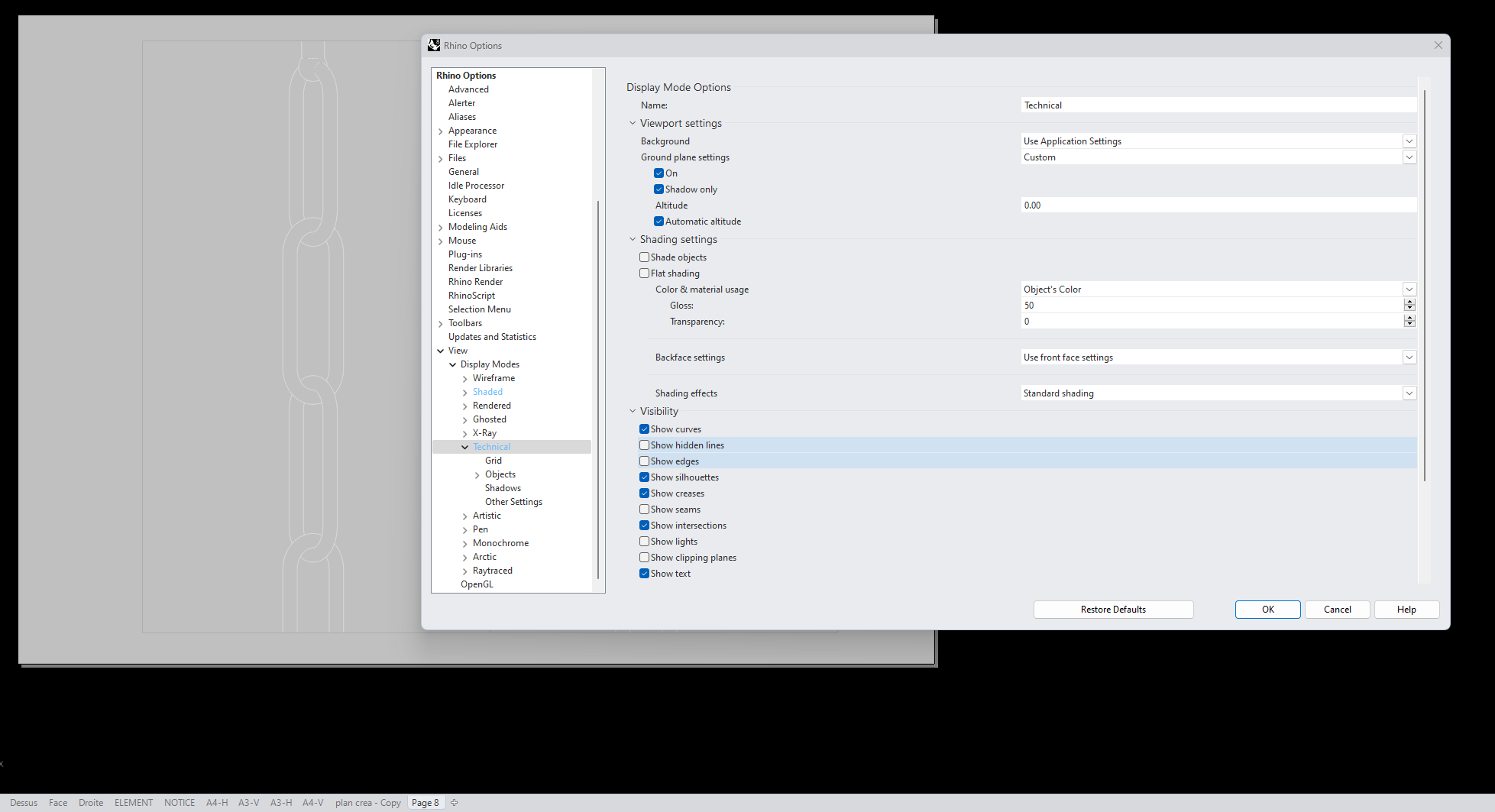This screenshot has width=1495, height=812.
Task: Expand Objects node under Technical
Action: click(x=477, y=475)
